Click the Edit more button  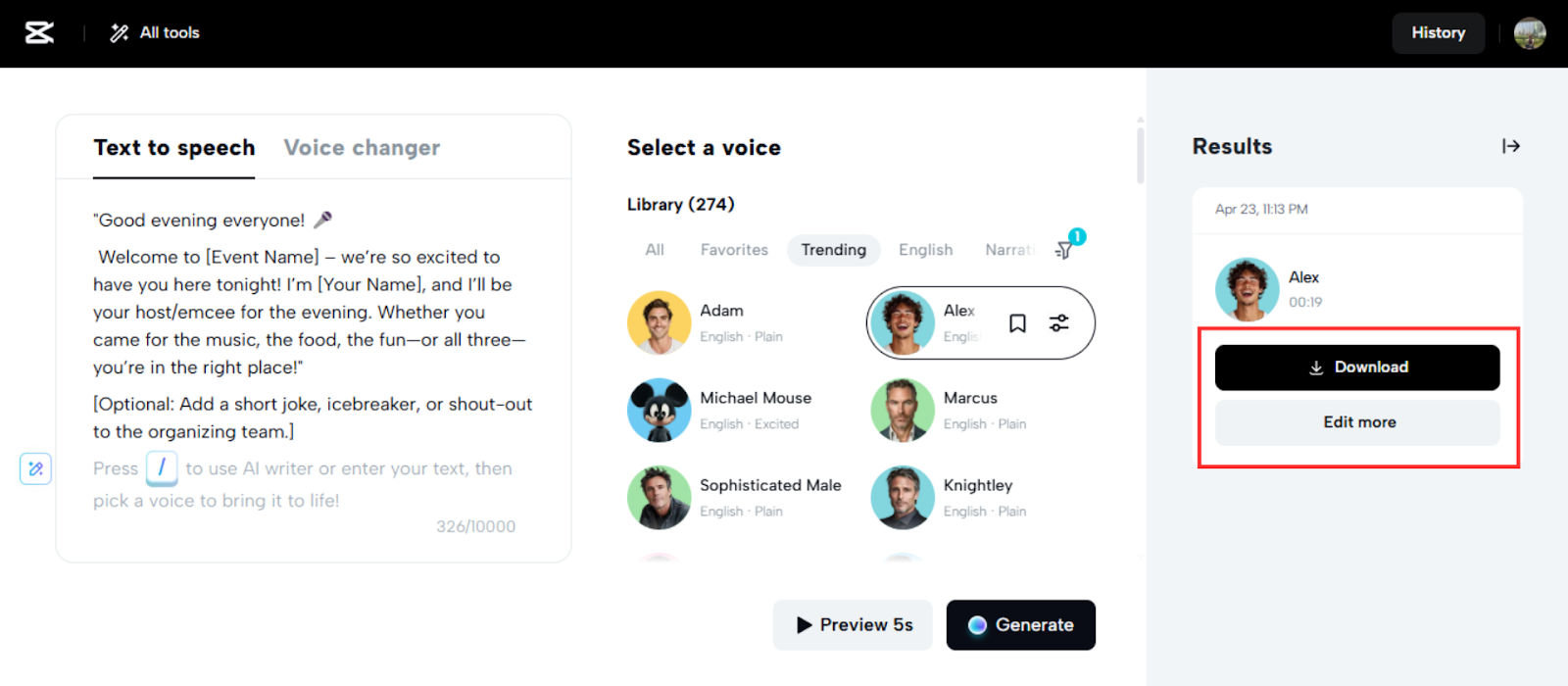[1357, 422]
